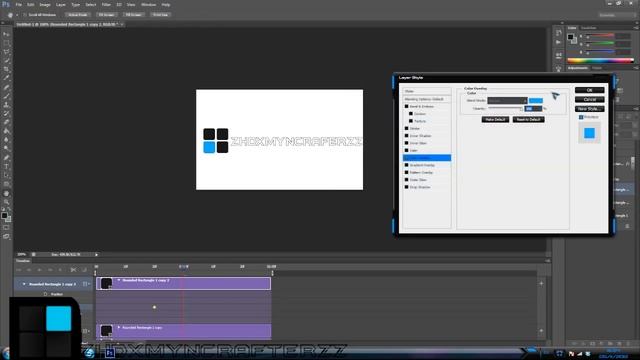
Task: Enable the Inner Shadow checkbox
Action: 406,136
